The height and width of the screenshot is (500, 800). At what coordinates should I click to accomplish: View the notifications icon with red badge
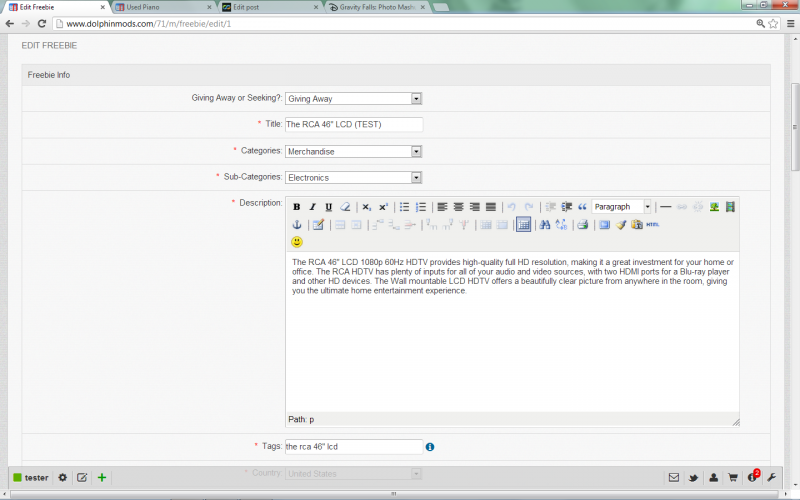(x=753, y=477)
